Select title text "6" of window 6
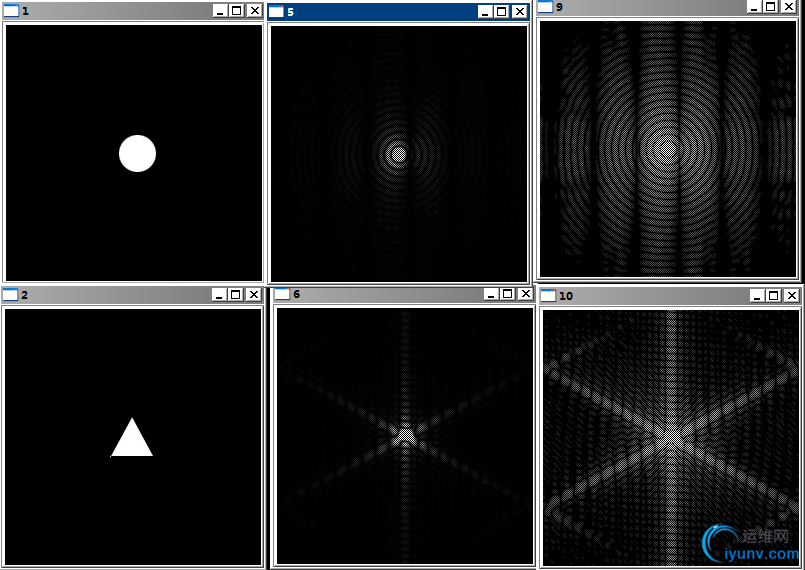 pyautogui.click(x=296, y=294)
